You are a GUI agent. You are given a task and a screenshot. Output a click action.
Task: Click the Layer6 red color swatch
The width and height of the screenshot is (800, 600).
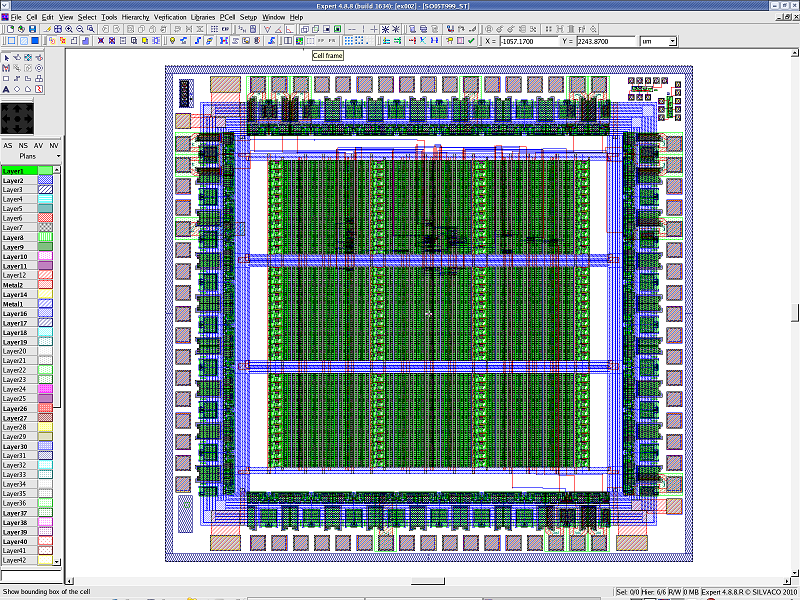pyautogui.click(x=45, y=218)
